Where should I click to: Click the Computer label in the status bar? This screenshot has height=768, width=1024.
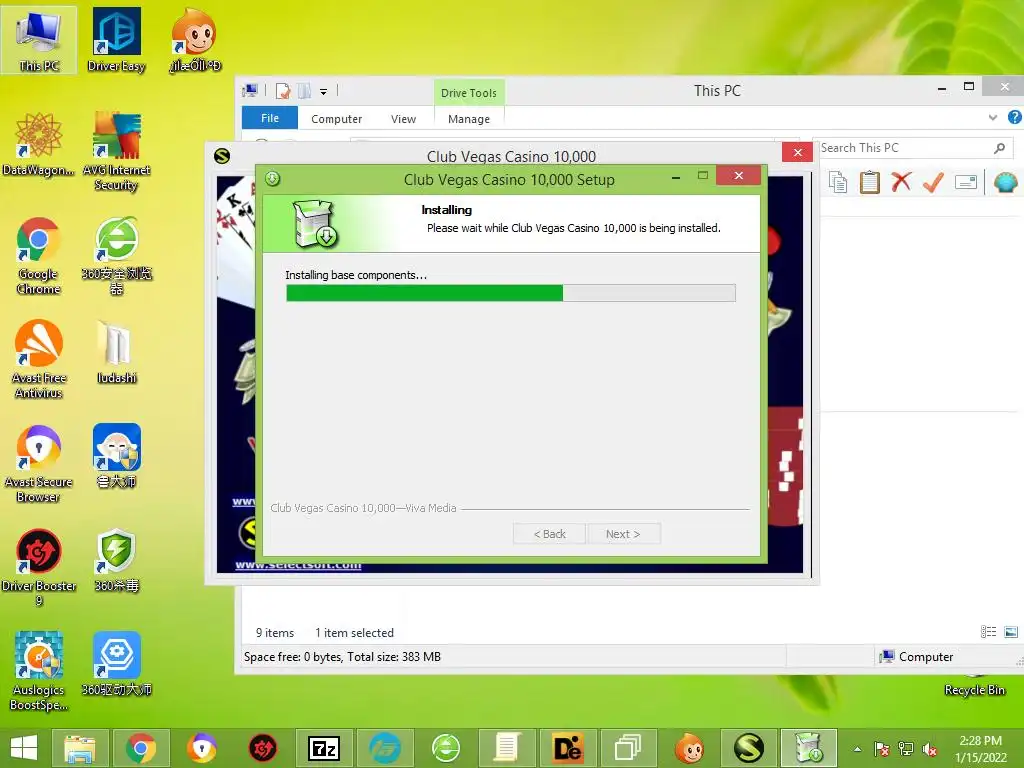[x=925, y=657]
